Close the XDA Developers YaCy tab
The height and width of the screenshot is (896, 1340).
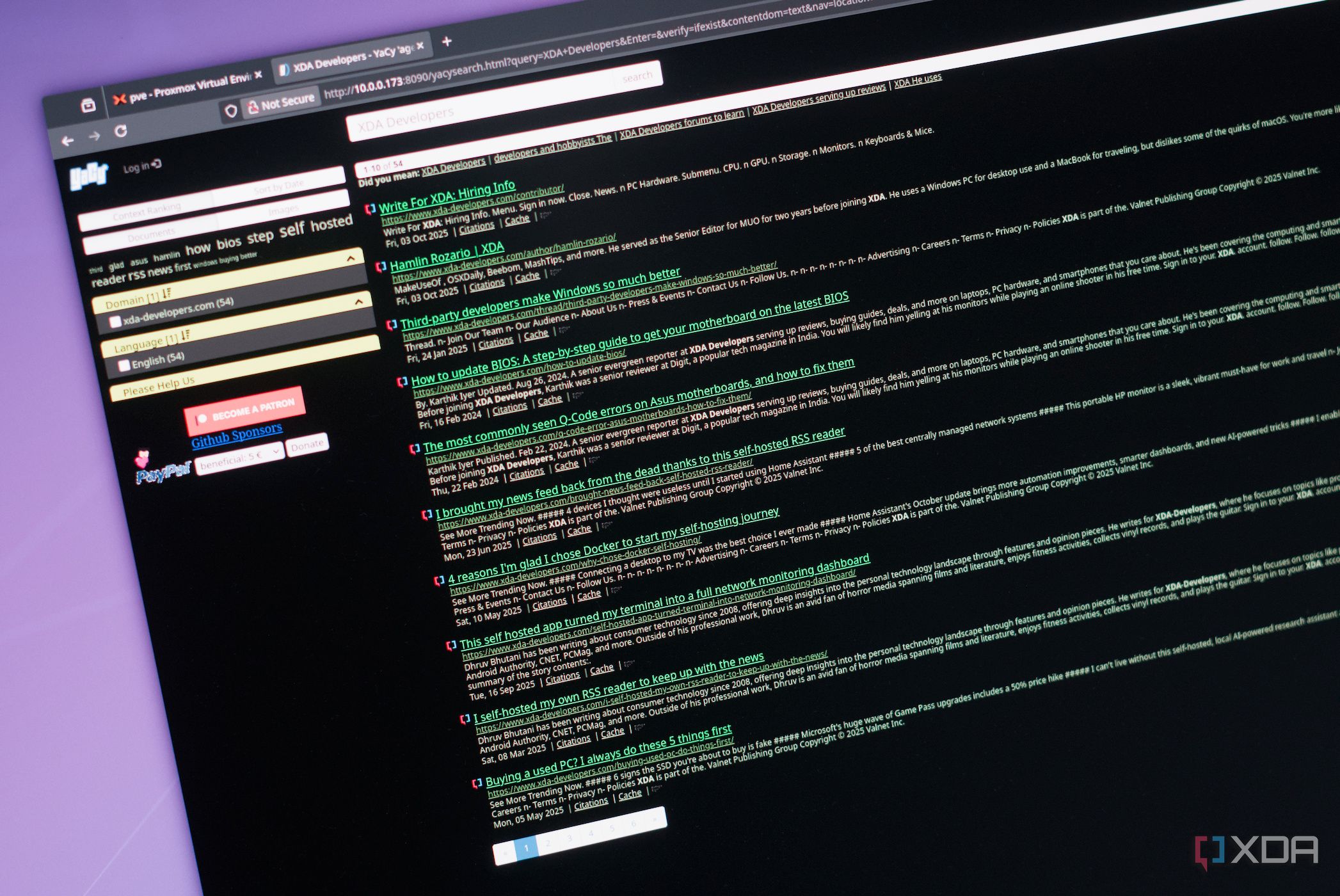click(x=420, y=45)
